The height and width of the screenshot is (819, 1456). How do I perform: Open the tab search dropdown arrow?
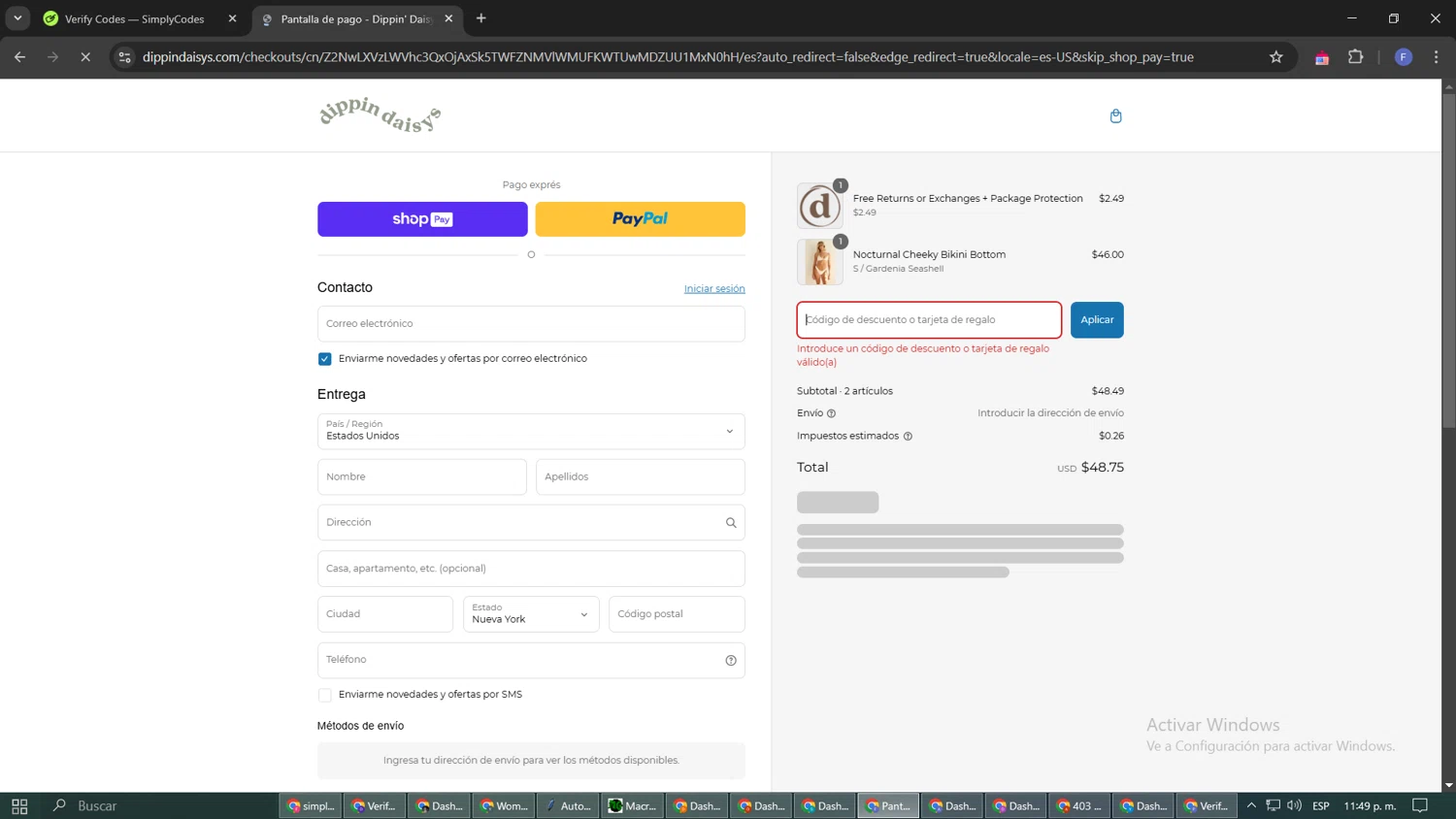click(17, 18)
